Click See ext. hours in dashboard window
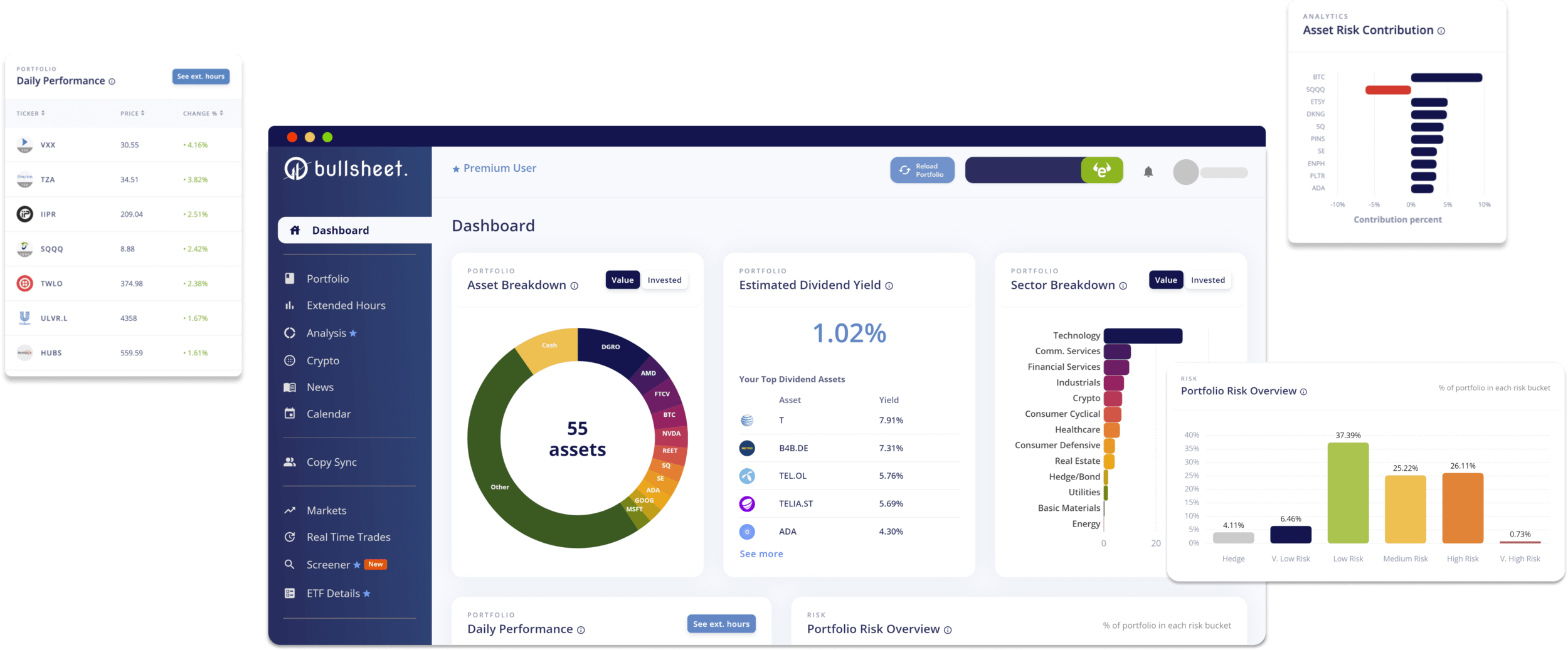Screen dimensions: 1568x650 721,624
